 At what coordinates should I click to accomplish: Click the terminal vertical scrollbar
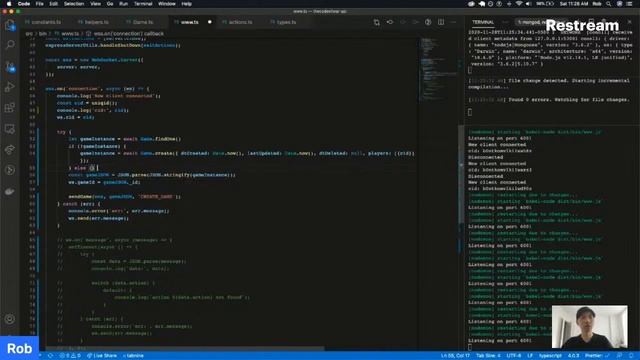tap(461, 174)
